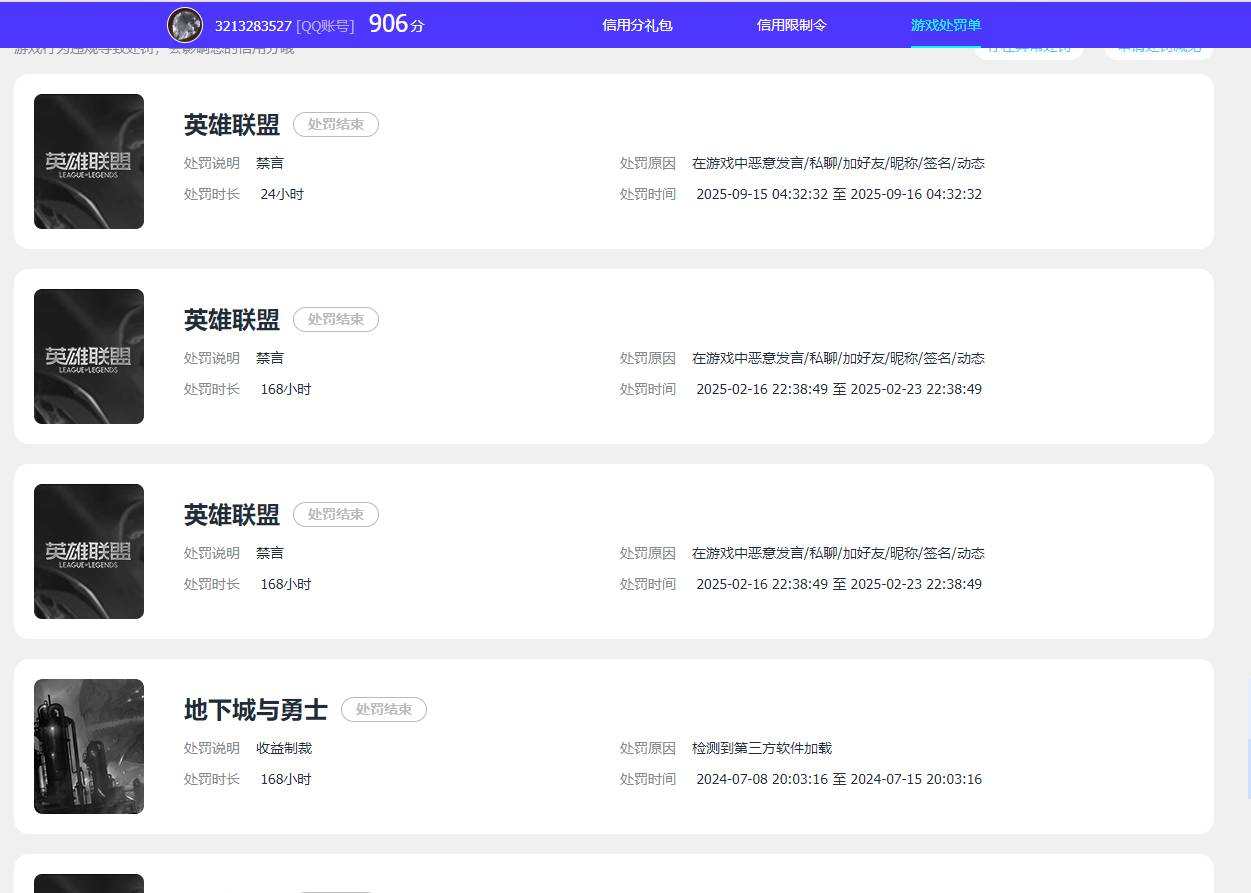Click the 地下城与勇士 card title
This screenshot has width=1251, height=893.
(x=256, y=710)
